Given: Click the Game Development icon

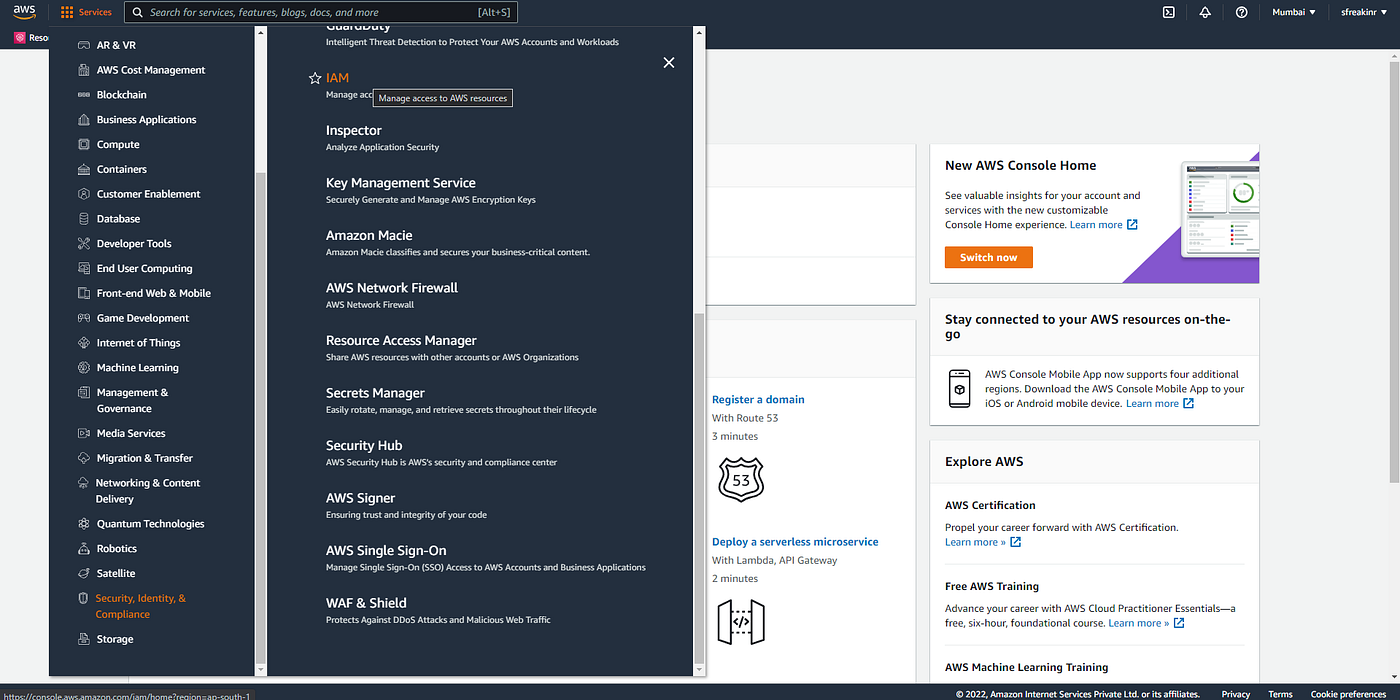Looking at the screenshot, I should click(84, 318).
